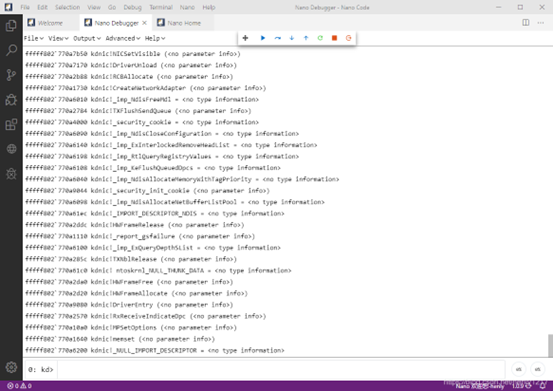This screenshot has height=391, width=553.
Task: Click the kd command input field
Action: [x=281, y=369]
